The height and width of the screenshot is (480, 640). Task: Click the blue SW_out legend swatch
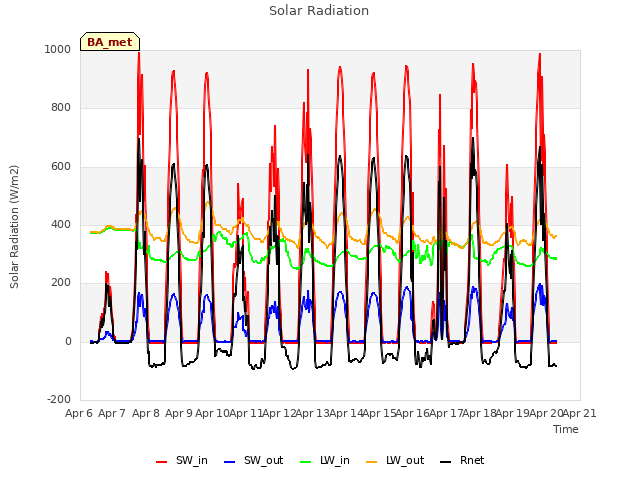pos(230,462)
